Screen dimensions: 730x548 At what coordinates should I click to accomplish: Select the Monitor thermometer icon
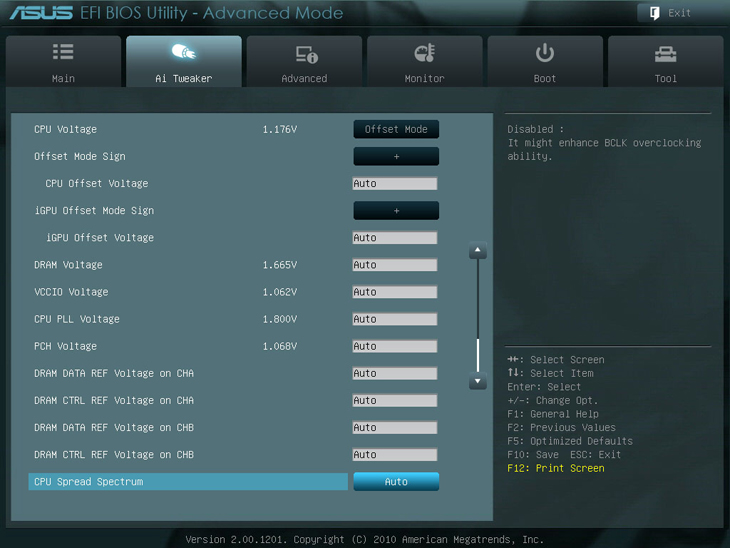(425, 53)
